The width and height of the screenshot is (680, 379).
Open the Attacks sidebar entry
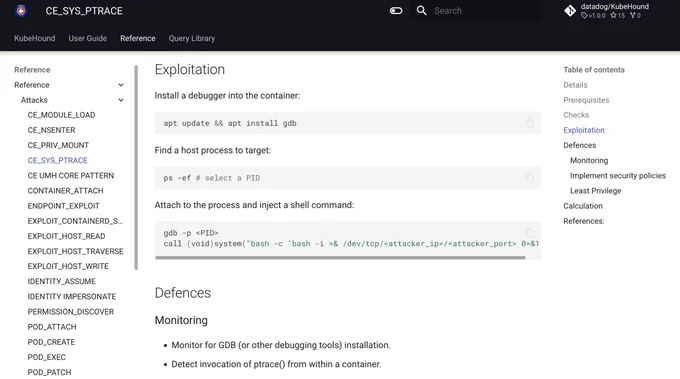[34, 100]
